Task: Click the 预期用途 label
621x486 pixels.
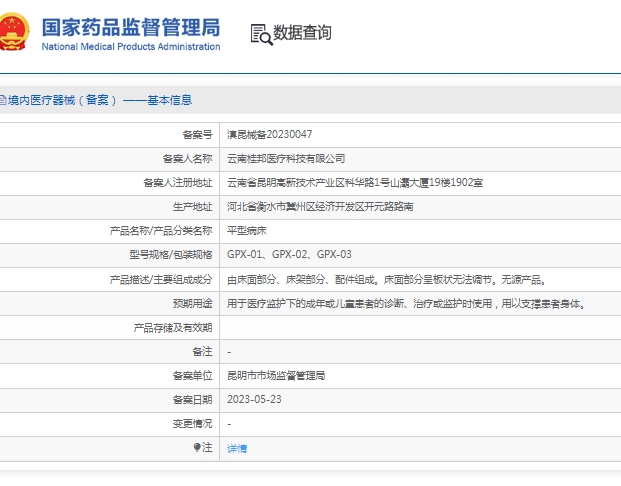Action: pyautogui.click(x=192, y=304)
